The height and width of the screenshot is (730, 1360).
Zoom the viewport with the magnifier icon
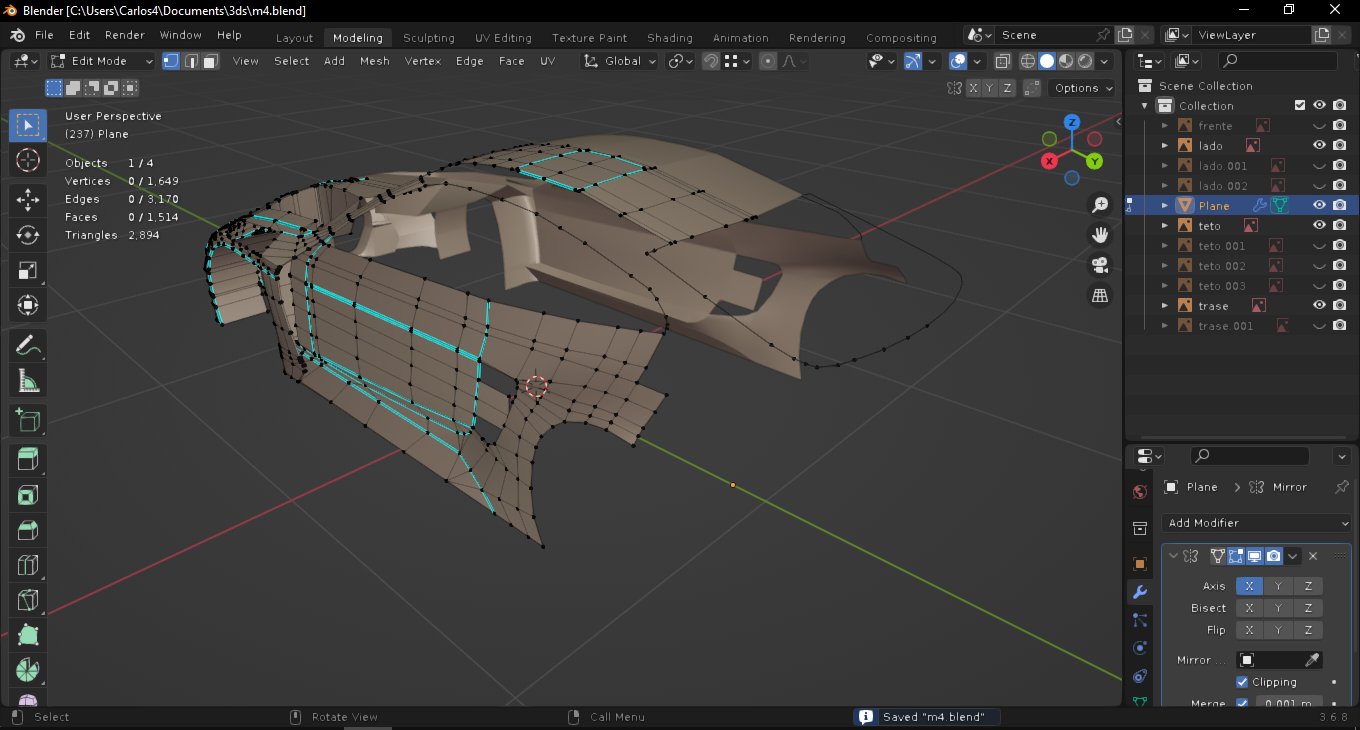point(1100,205)
